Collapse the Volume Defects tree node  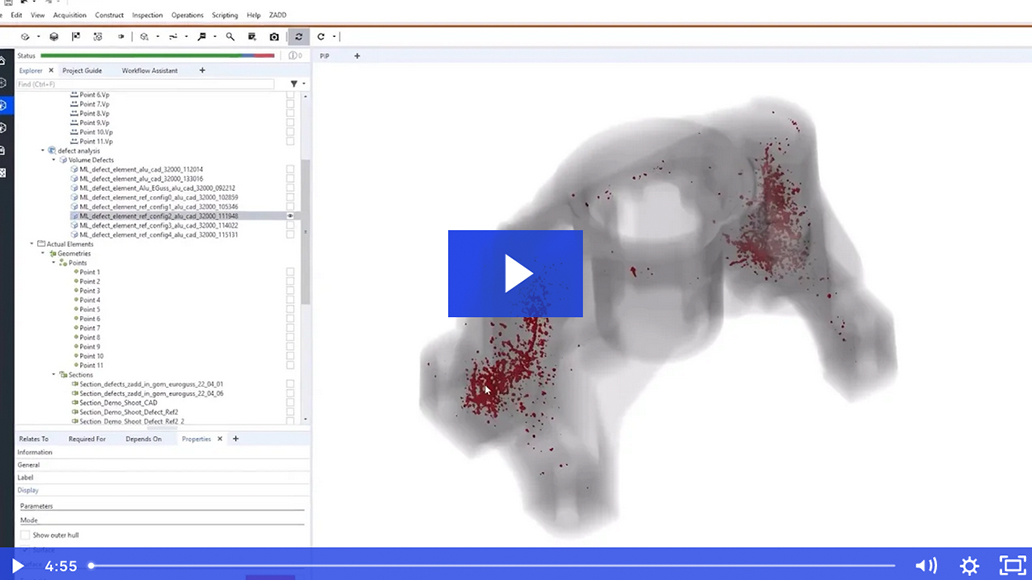click(x=53, y=160)
